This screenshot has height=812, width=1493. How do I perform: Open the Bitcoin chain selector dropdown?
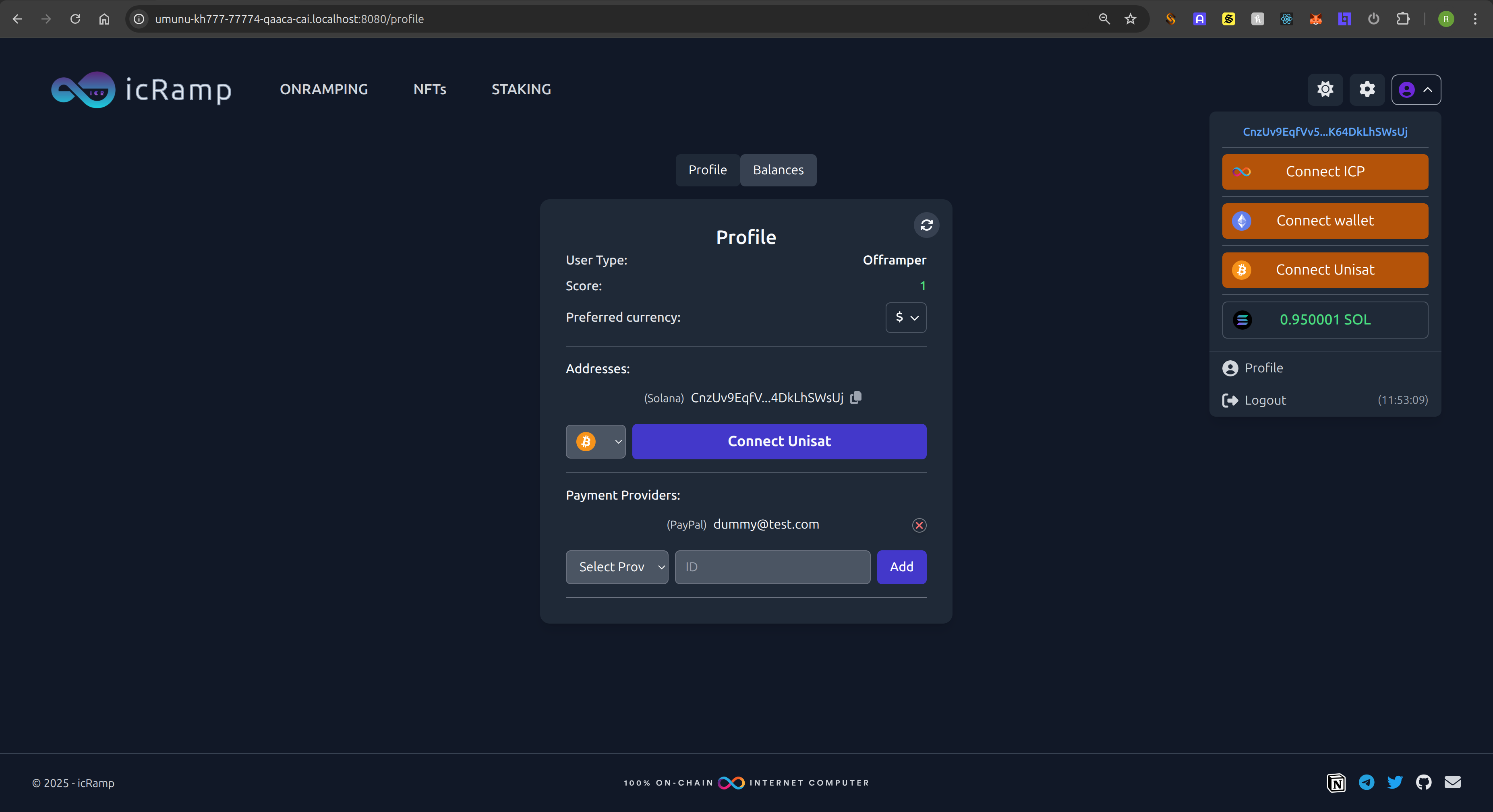coord(595,441)
